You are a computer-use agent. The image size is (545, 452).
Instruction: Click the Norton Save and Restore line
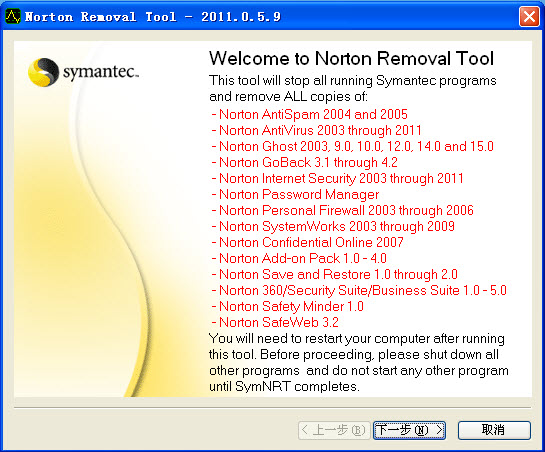coord(334,274)
